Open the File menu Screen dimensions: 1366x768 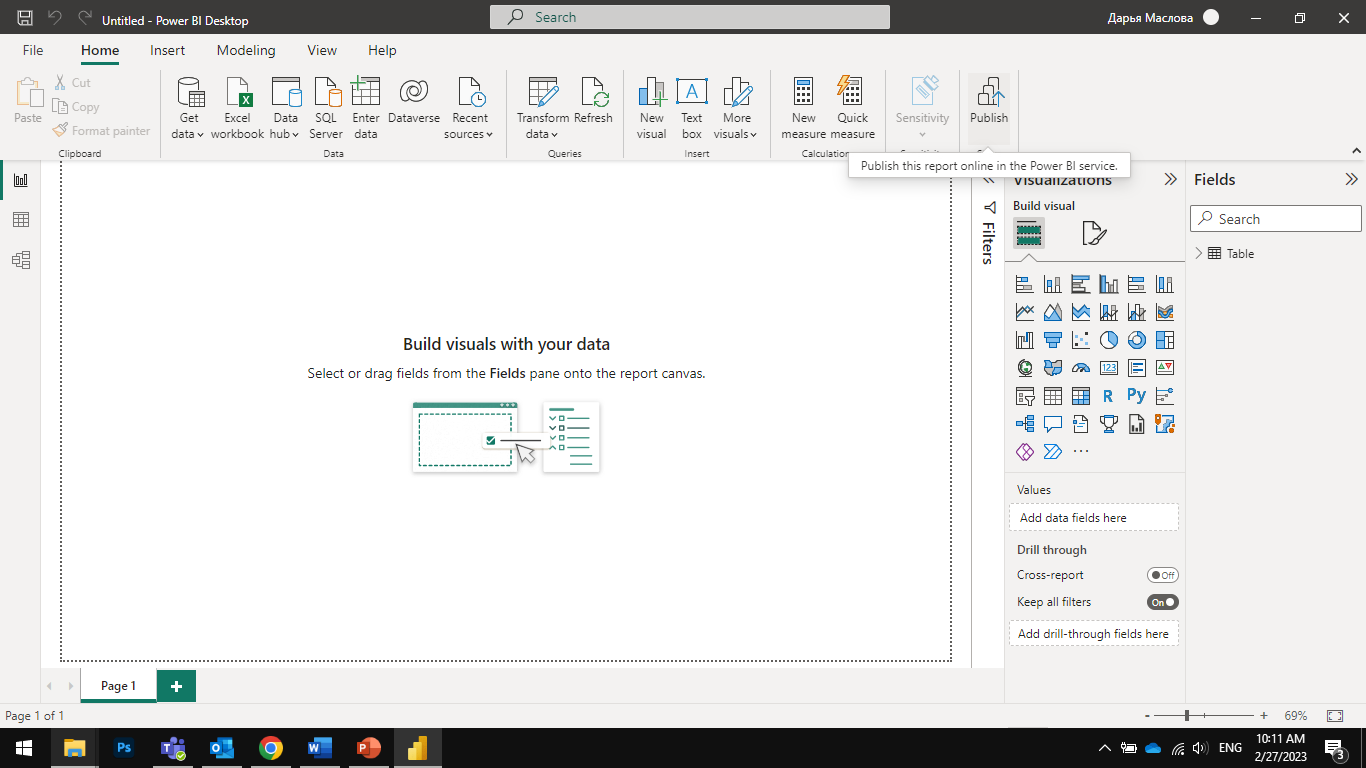(33, 50)
